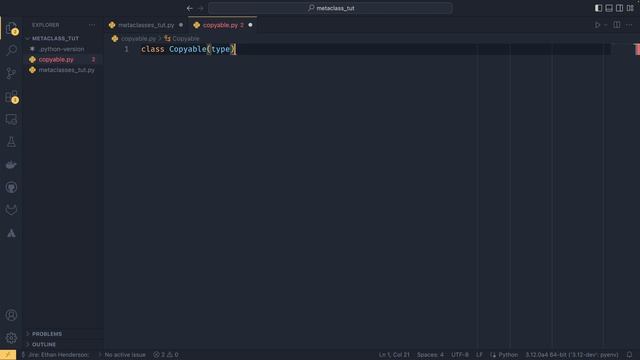Open the Remote Explorer view
The width and height of the screenshot is (640, 360).
point(11,119)
